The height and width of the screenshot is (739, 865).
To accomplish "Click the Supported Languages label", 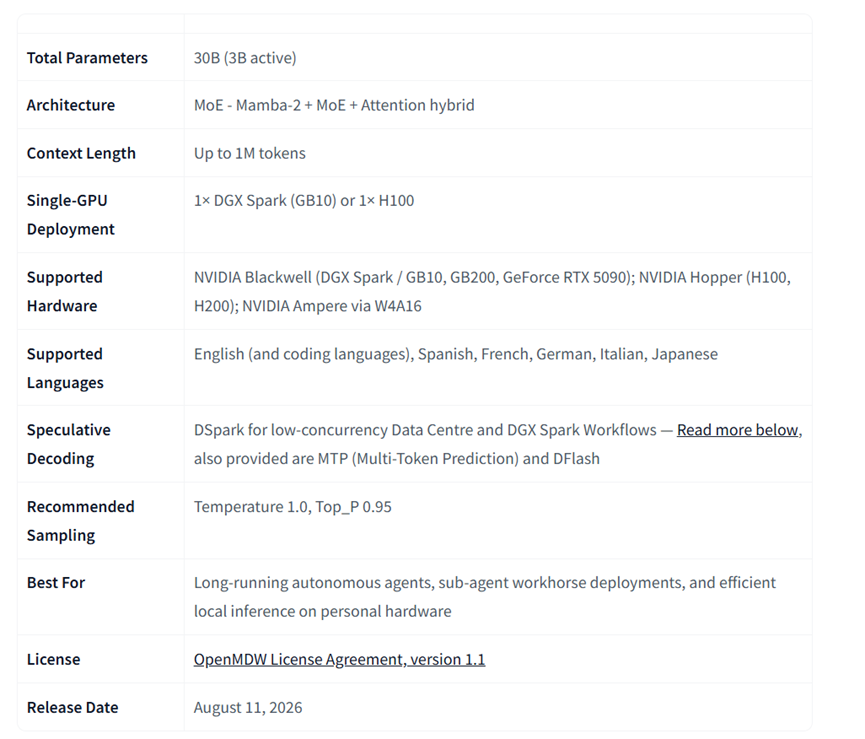I will point(65,368).
